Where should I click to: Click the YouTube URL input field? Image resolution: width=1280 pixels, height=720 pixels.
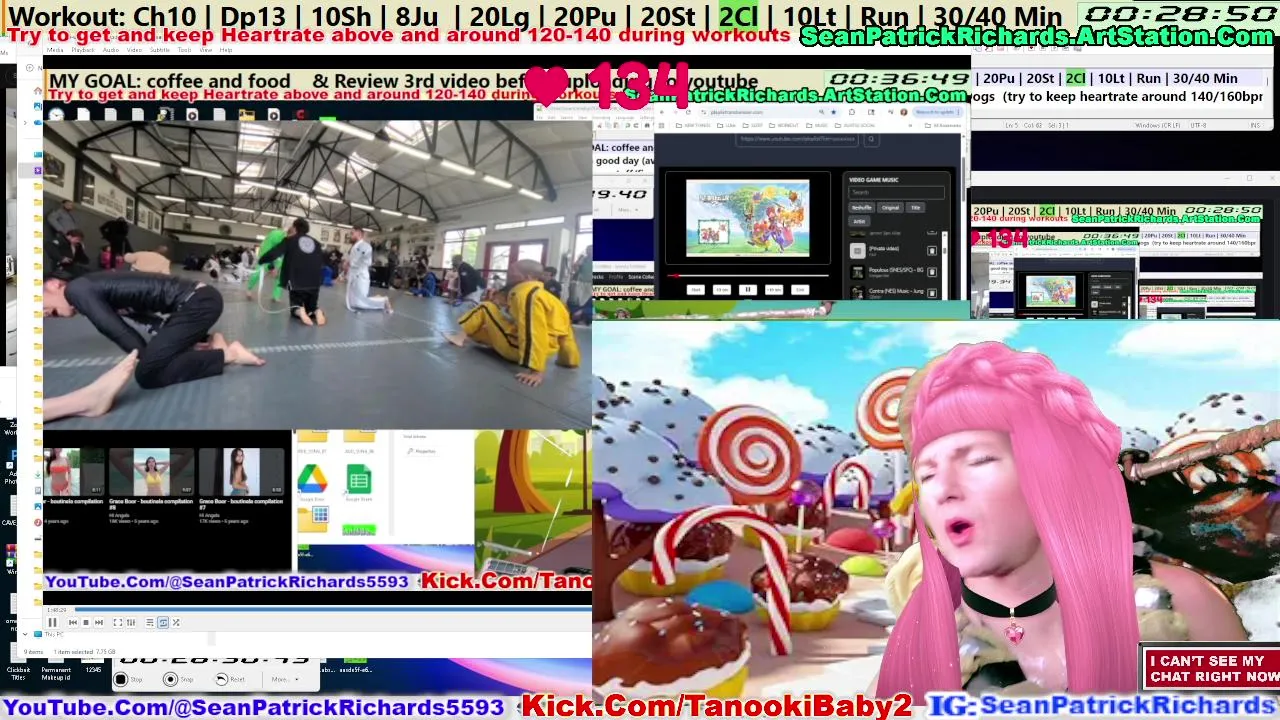point(797,139)
